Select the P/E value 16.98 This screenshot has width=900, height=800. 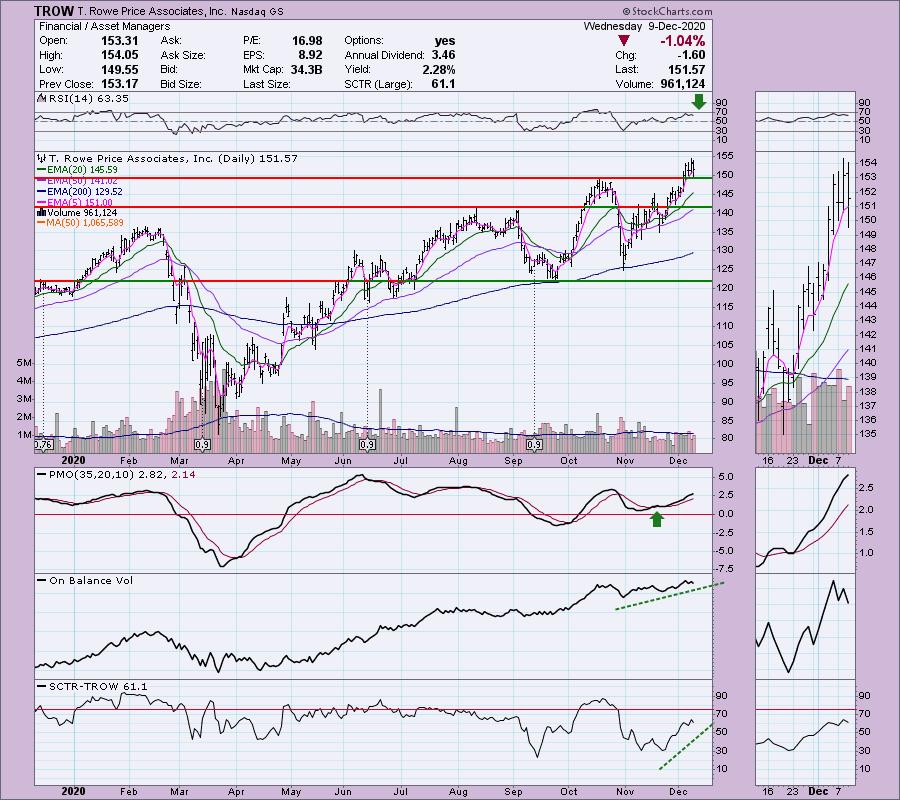click(307, 41)
